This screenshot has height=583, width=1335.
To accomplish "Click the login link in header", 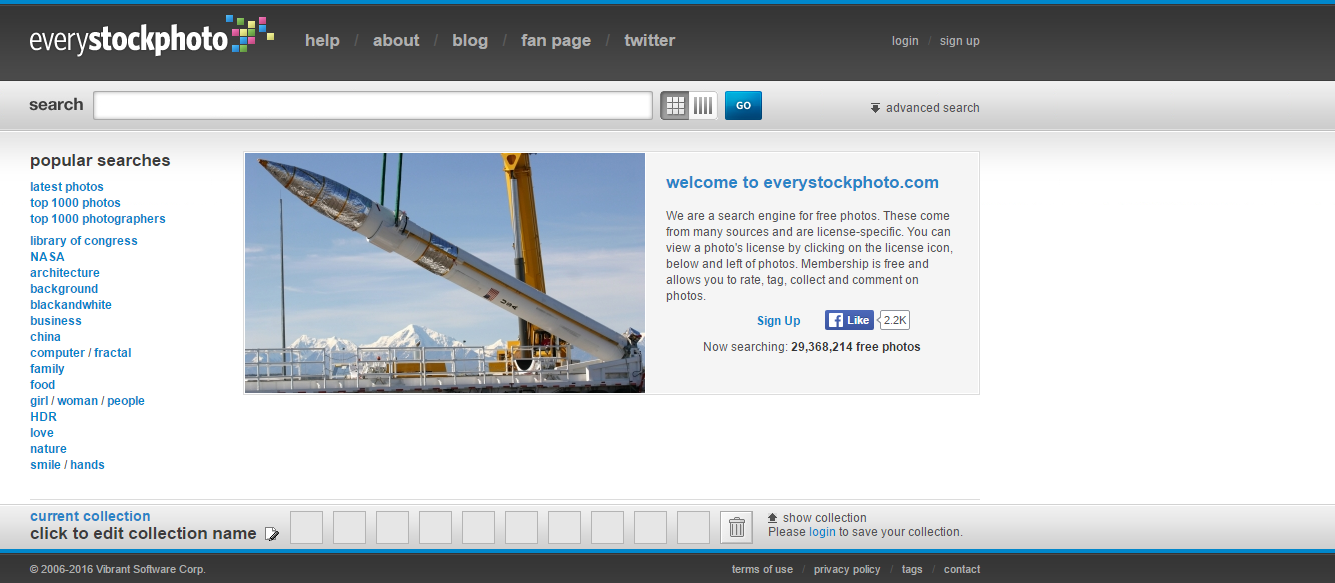I will (x=905, y=41).
